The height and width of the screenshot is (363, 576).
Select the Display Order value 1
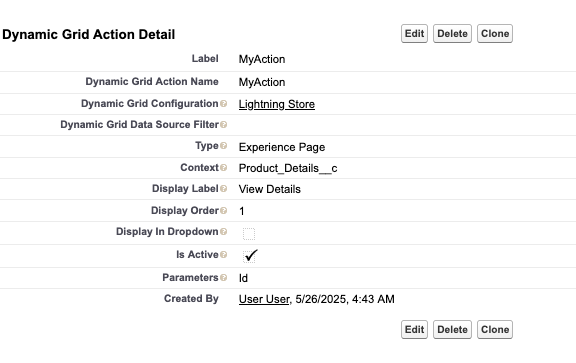(x=242, y=211)
